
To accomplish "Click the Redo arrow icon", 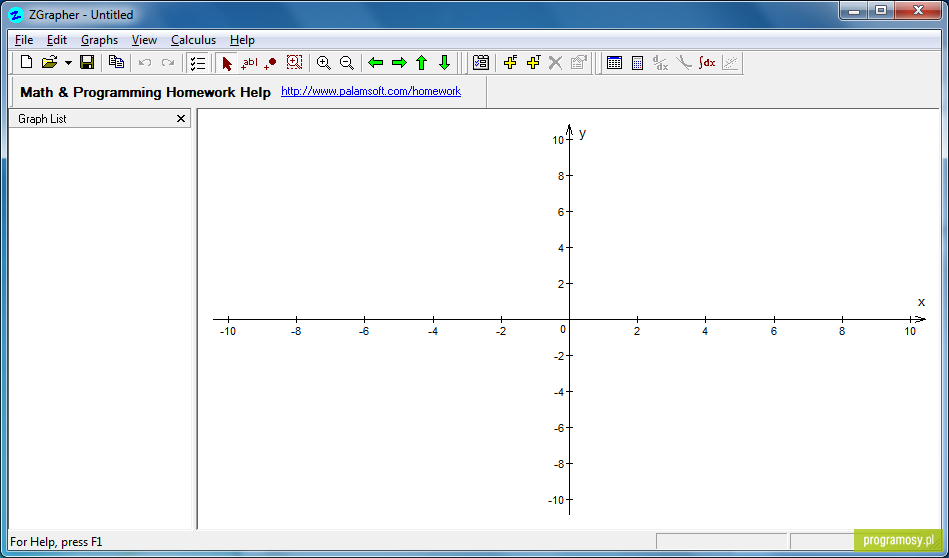I will pyautogui.click(x=168, y=62).
